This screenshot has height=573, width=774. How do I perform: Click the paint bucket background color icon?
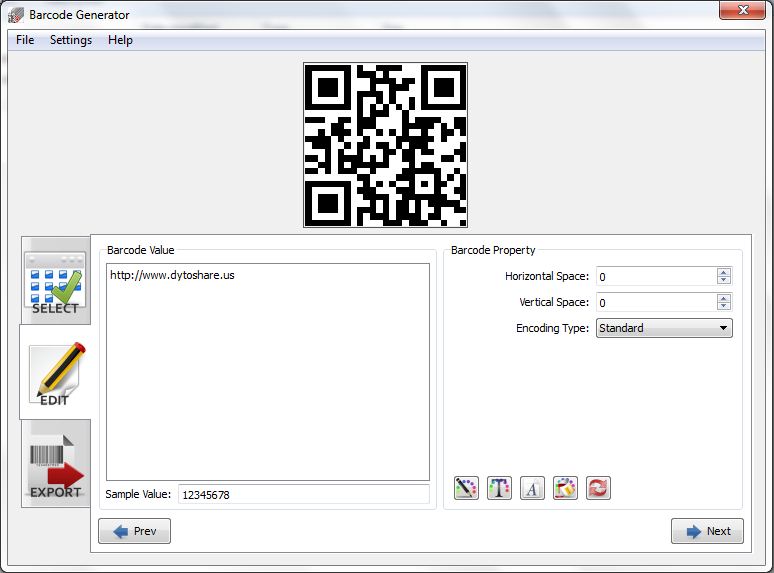point(565,488)
